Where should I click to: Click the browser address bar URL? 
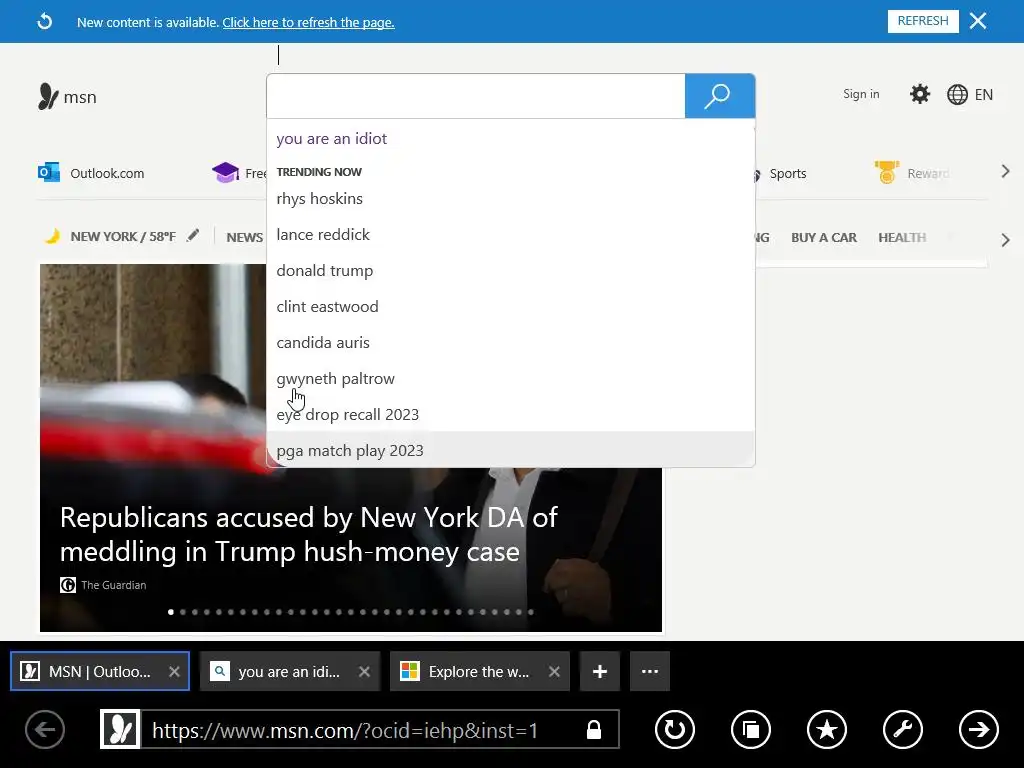(345, 730)
